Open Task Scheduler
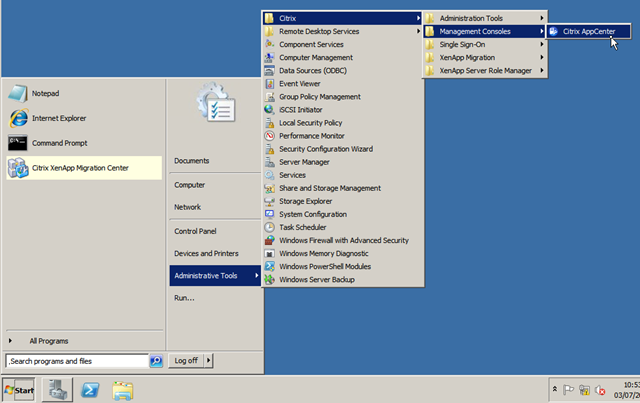Viewport: 640px width, 403px height. (x=342, y=227)
